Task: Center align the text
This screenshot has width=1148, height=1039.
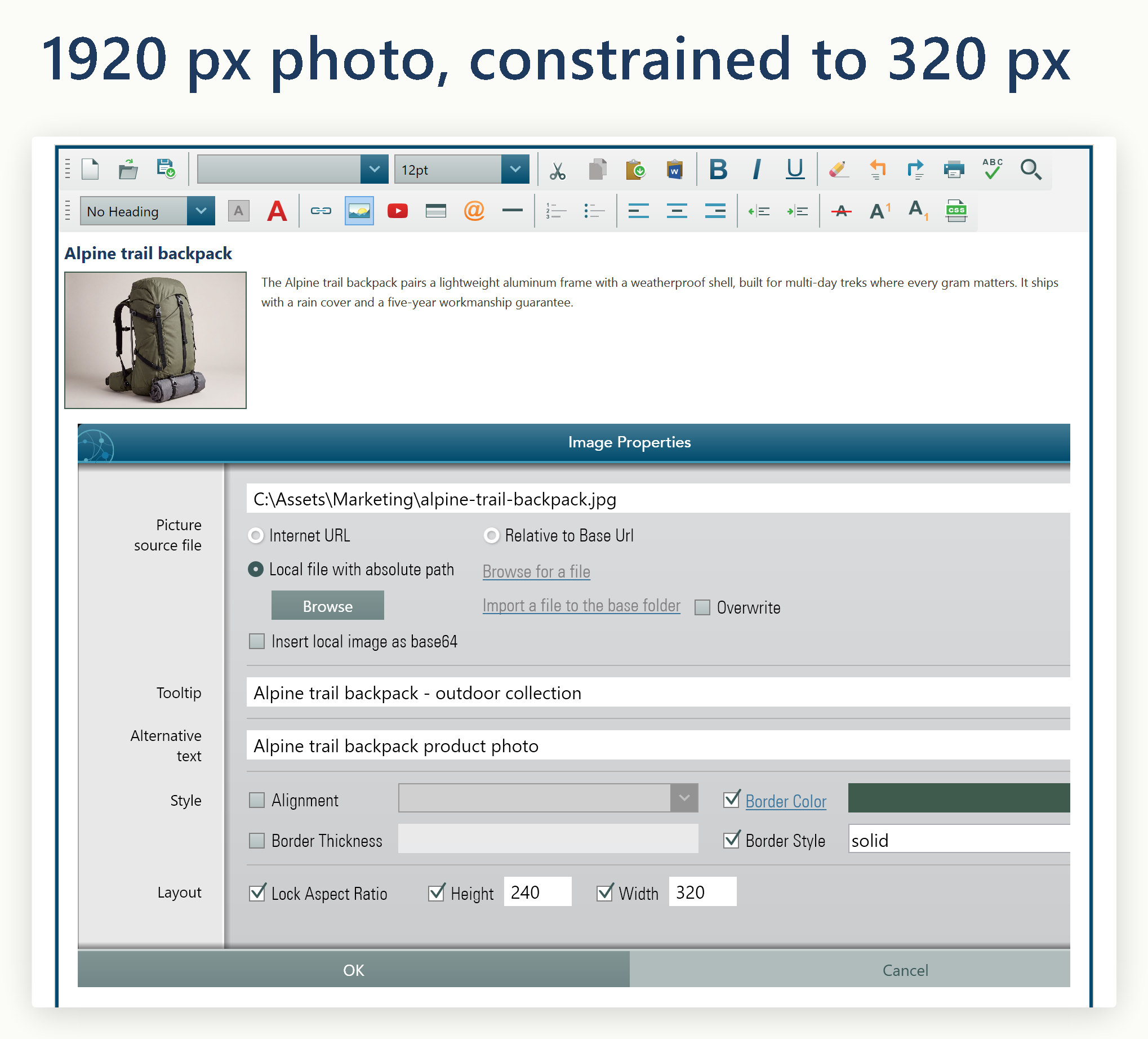Action: 677,211
